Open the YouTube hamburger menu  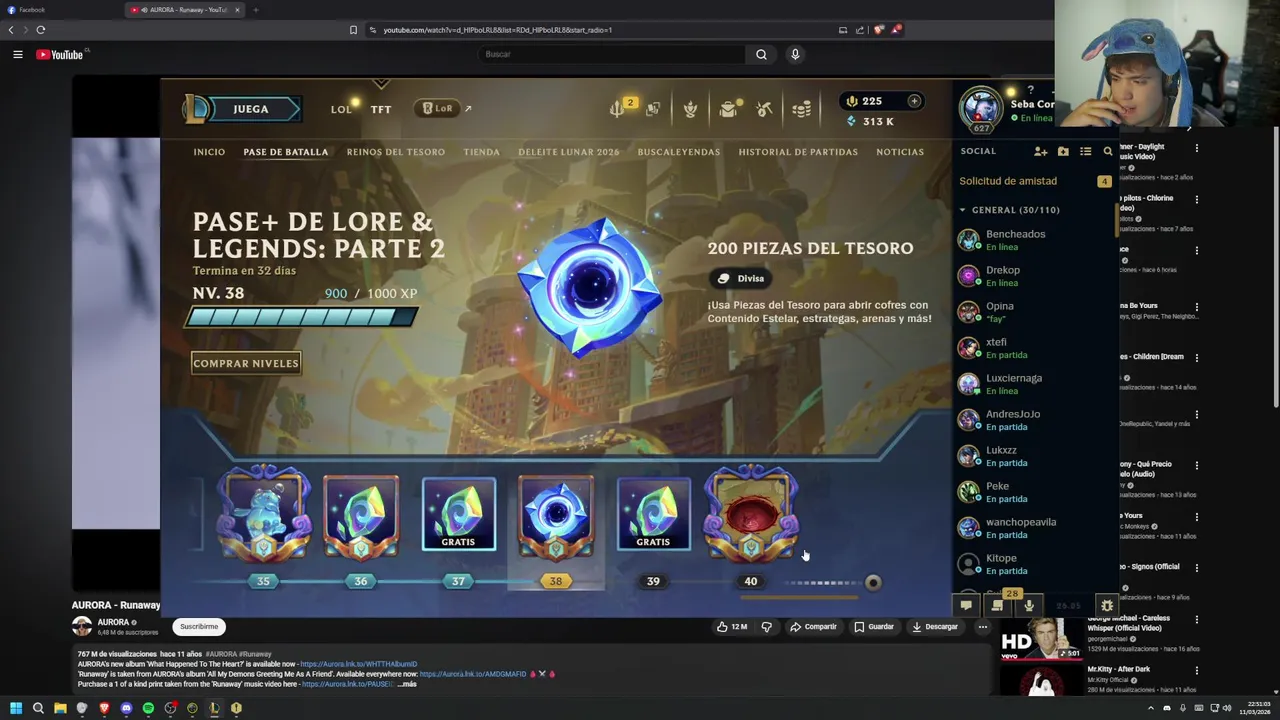[x=18, y=54]
